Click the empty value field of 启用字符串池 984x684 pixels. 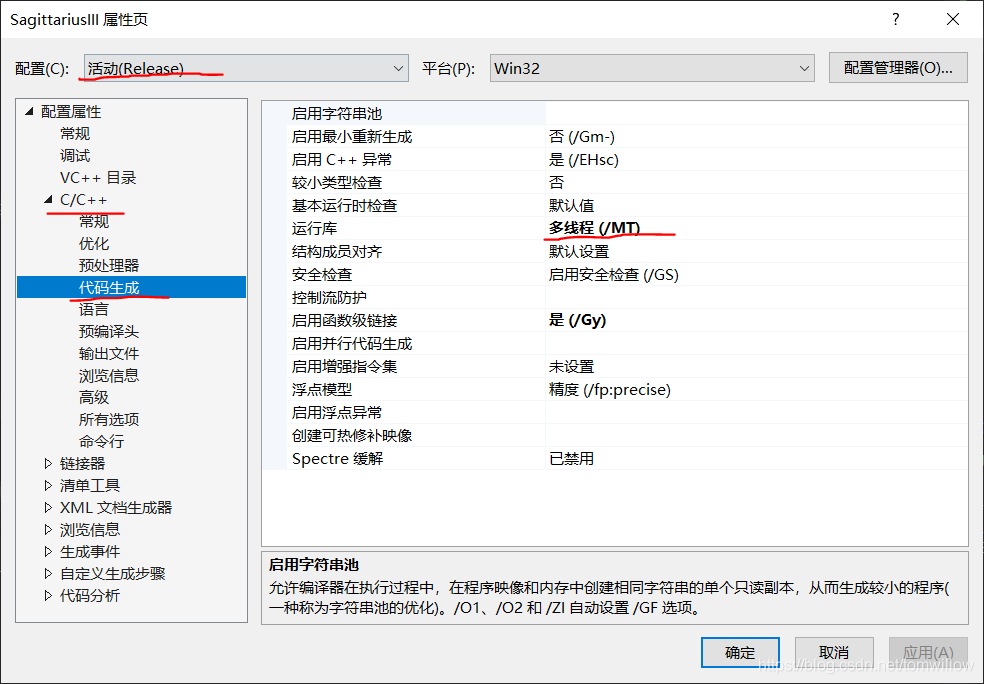pos(756,114)
